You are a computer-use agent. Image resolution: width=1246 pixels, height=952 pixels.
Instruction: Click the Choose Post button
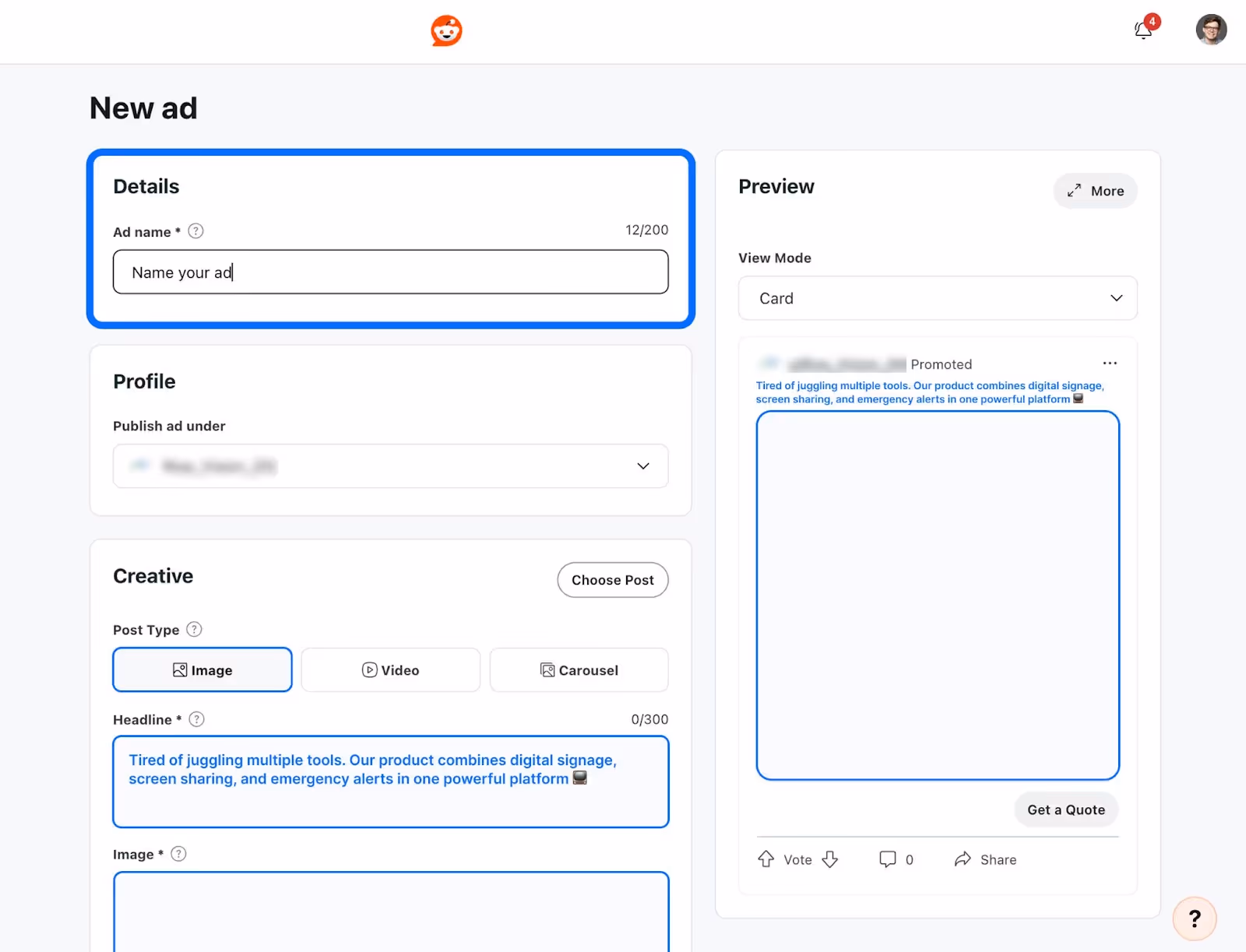(x=612, y=580)
